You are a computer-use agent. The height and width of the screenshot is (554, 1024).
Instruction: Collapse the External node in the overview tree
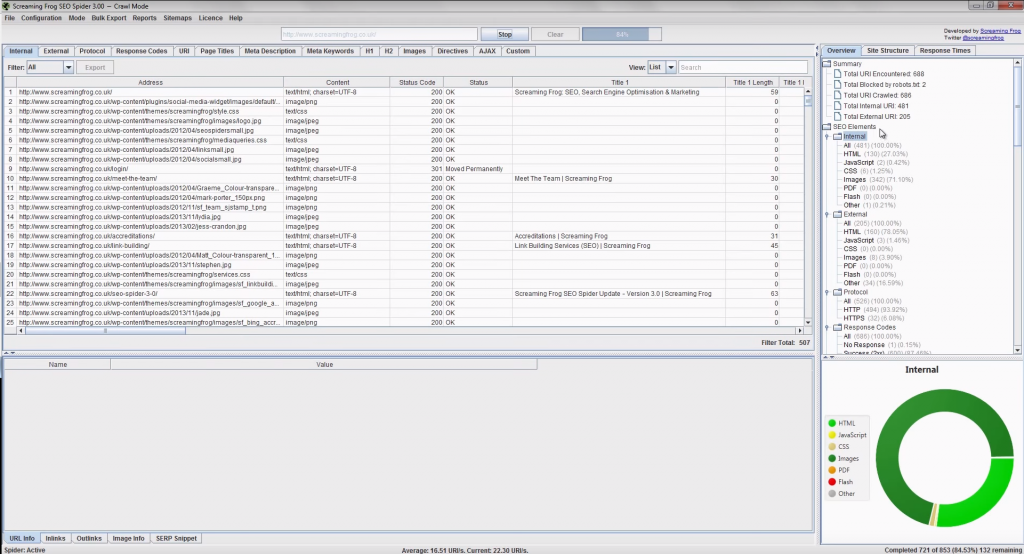[827, 214]
